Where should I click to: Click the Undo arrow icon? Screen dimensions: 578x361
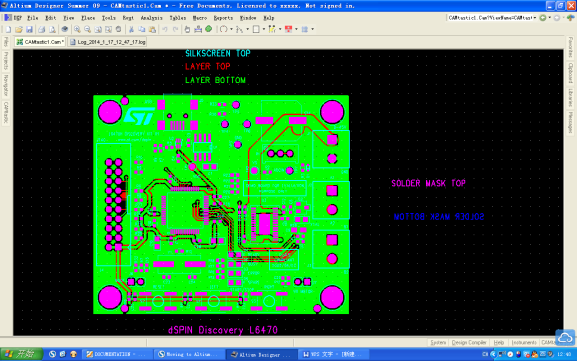pyautogui.click(x=165, y=29)
